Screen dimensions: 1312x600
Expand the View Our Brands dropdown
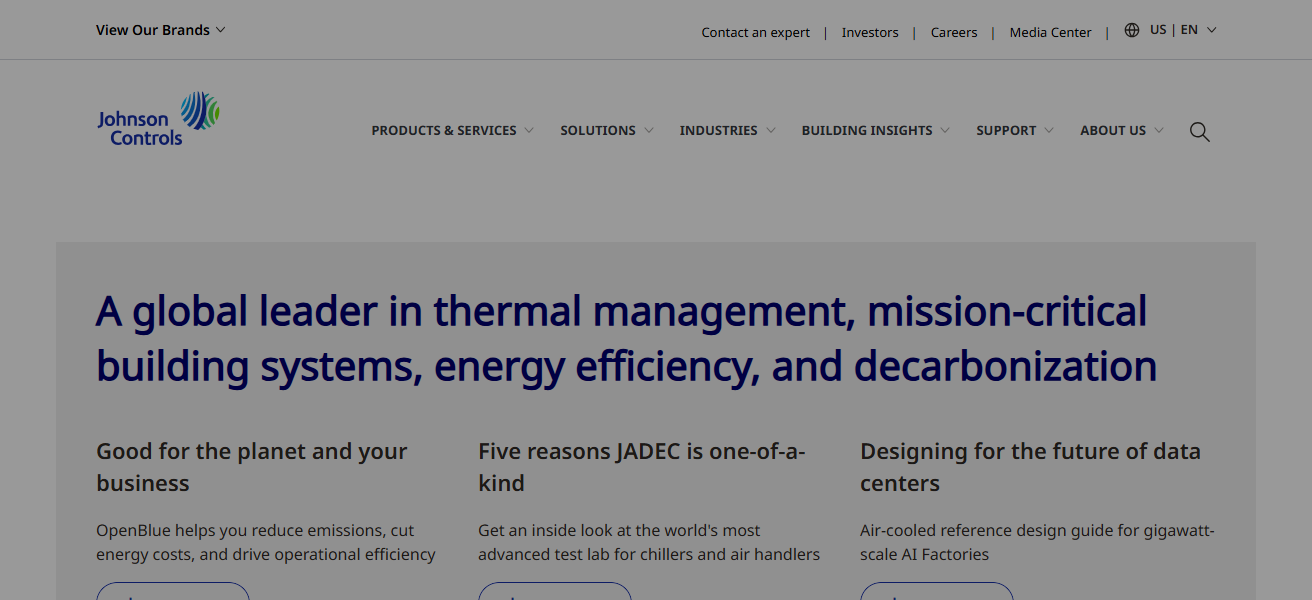click(x=161, y=30)
